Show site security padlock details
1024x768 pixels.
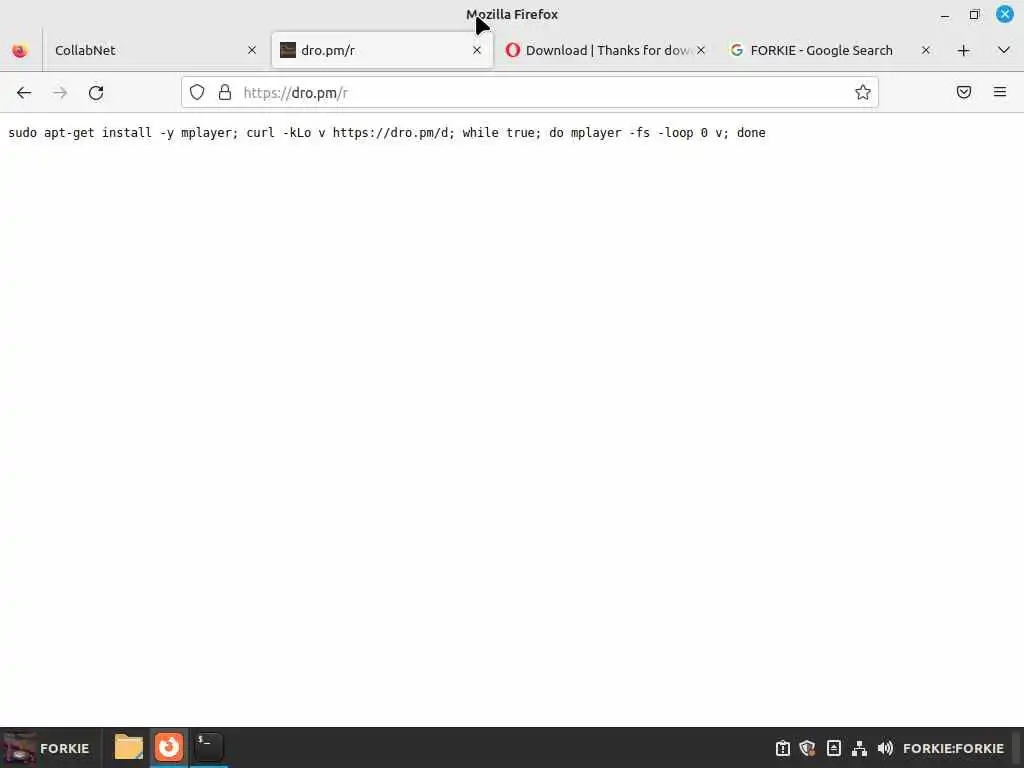coord(225,93)
